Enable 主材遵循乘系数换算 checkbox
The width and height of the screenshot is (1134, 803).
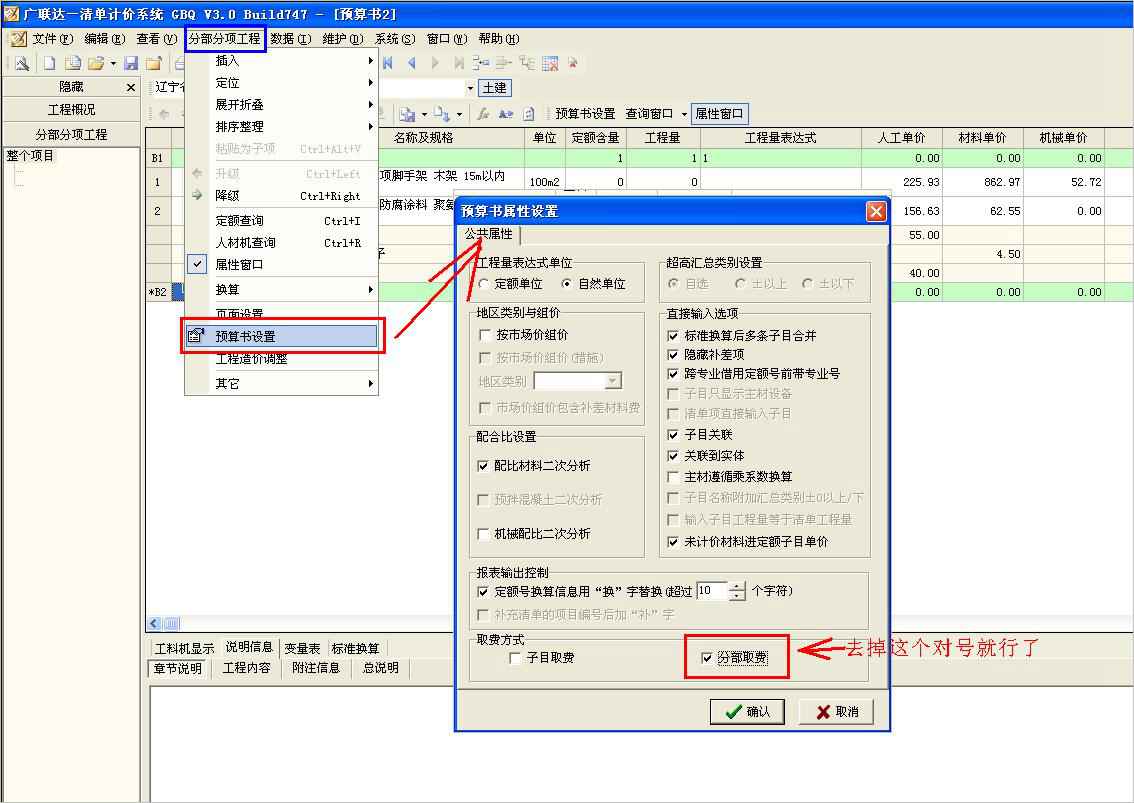tap(673, 477)
